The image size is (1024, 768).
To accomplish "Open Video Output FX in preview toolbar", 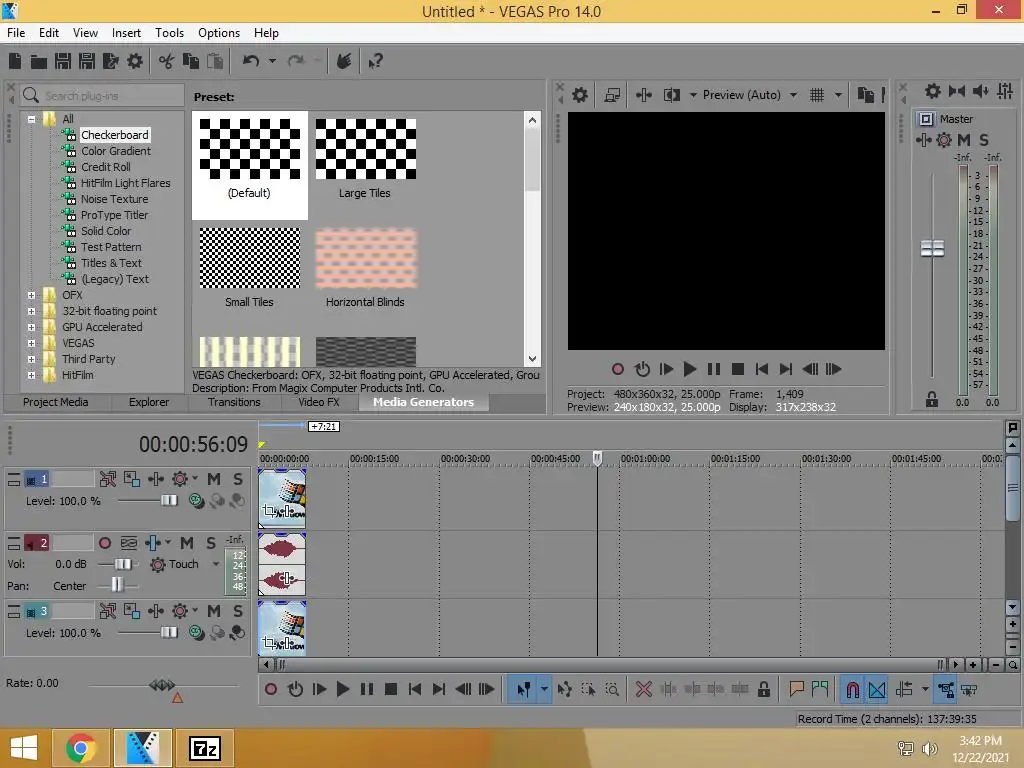I will (644, 95).
